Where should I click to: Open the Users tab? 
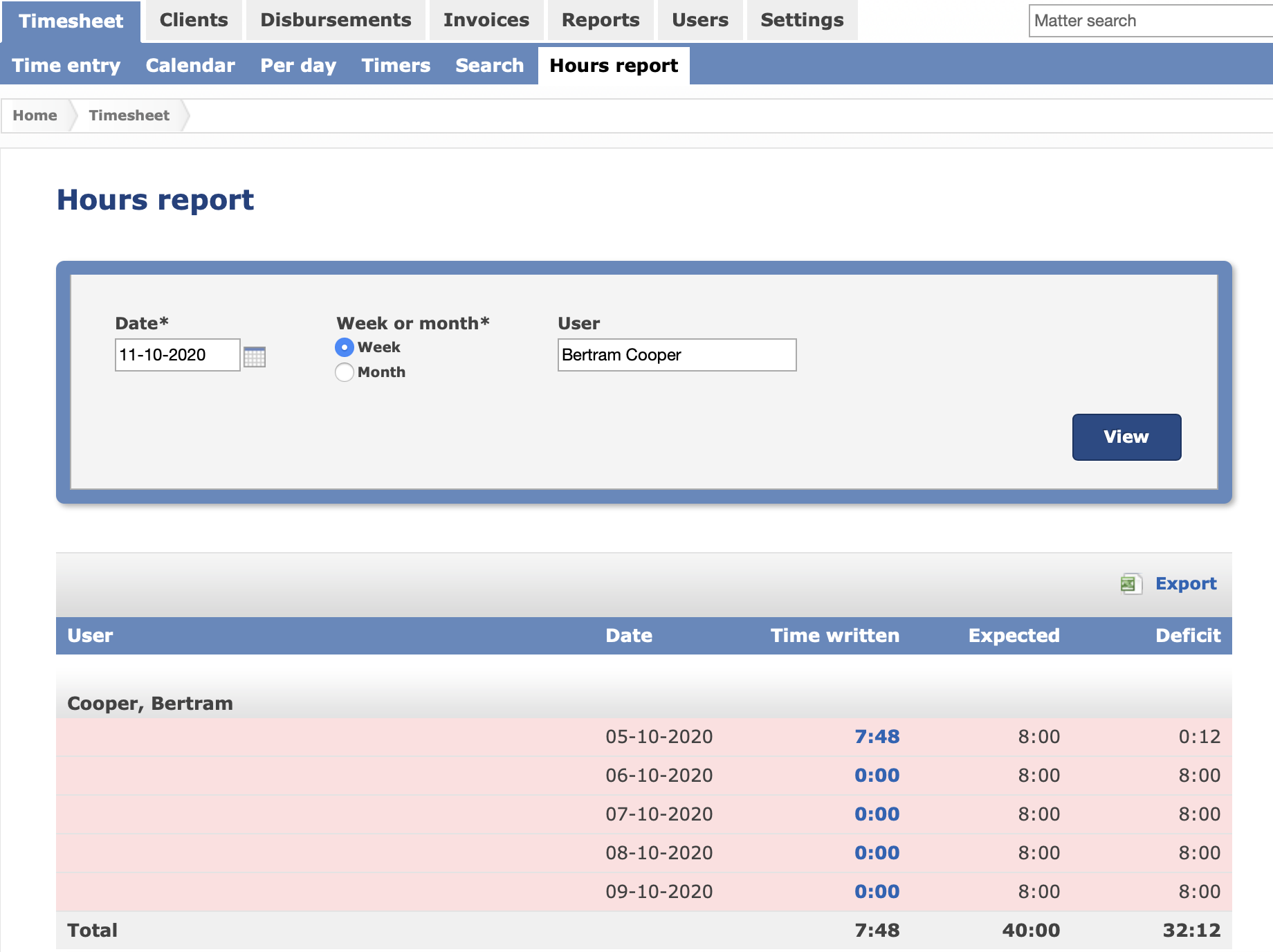pos(699,20)
